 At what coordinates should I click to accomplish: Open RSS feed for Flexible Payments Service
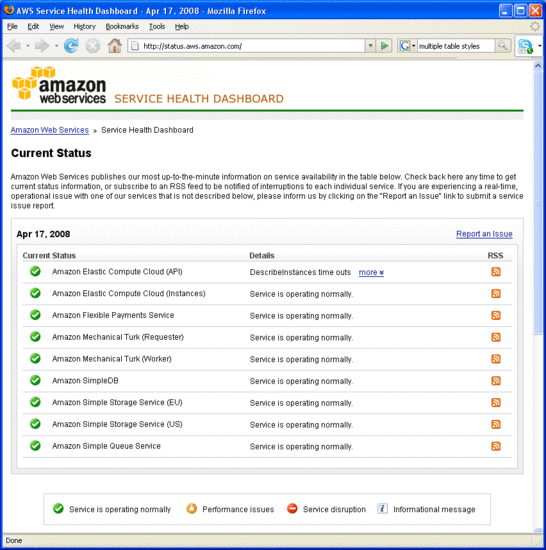tap(496, 315)
